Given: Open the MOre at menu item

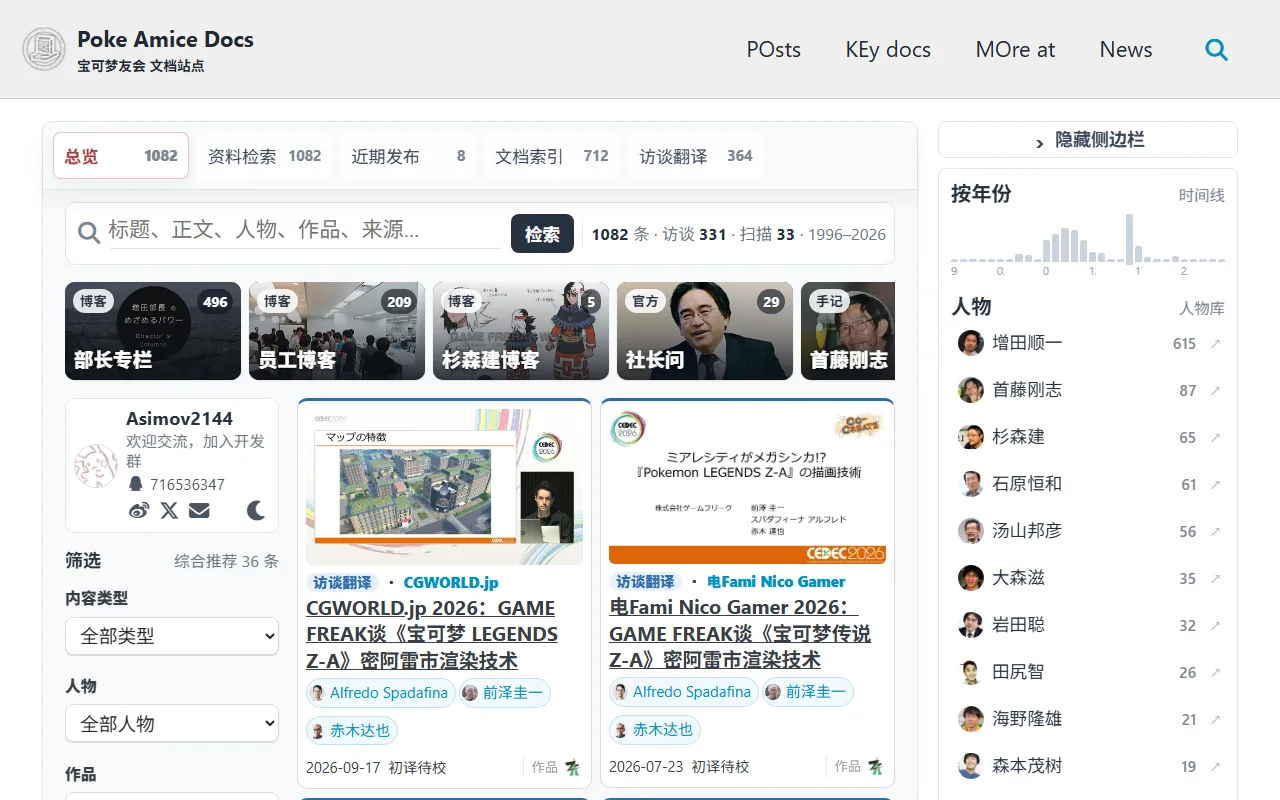Looking at the screenshot, I should [x=1015, y=49].
